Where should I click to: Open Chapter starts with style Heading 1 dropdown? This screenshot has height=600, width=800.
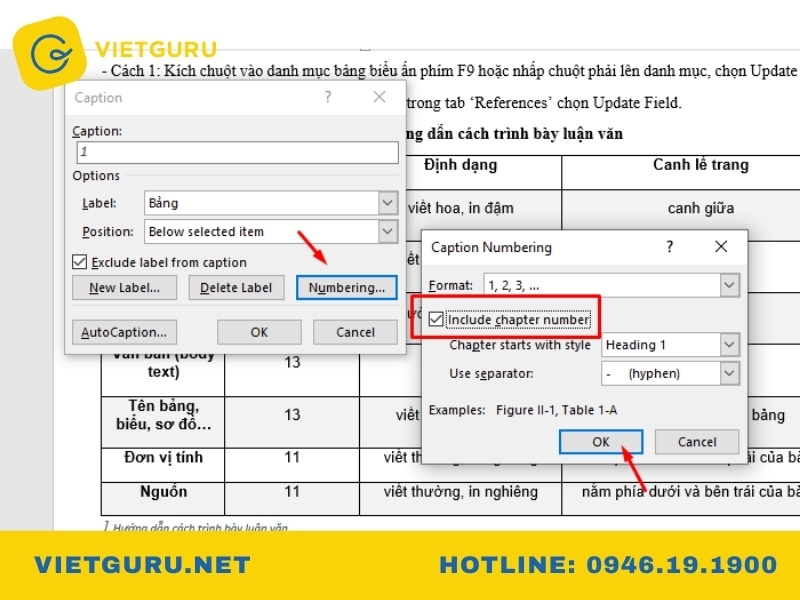670,345
